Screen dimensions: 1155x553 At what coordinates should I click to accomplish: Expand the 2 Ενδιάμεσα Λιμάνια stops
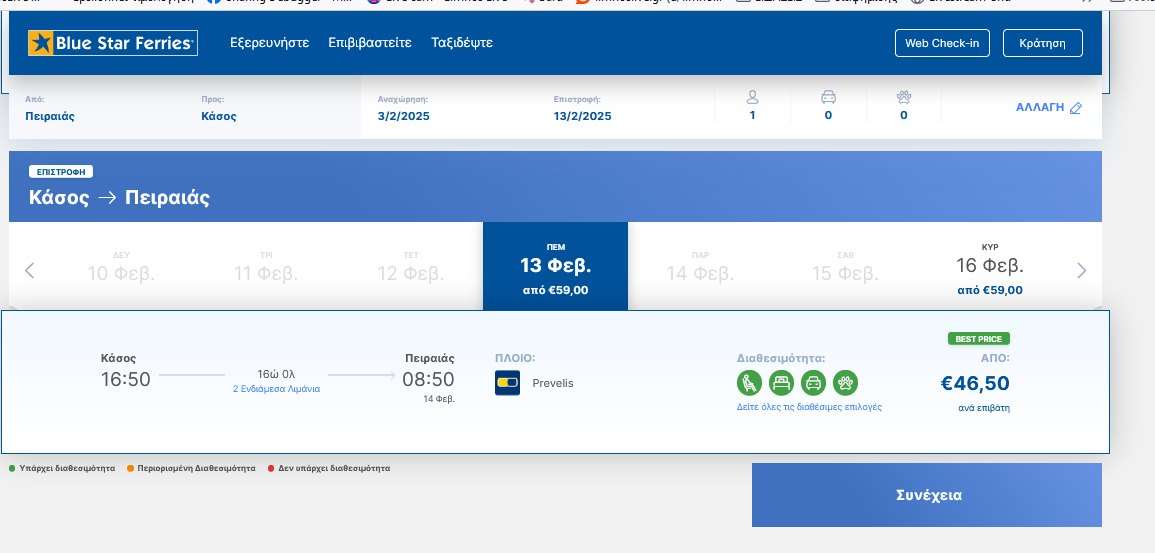(277, 388)
